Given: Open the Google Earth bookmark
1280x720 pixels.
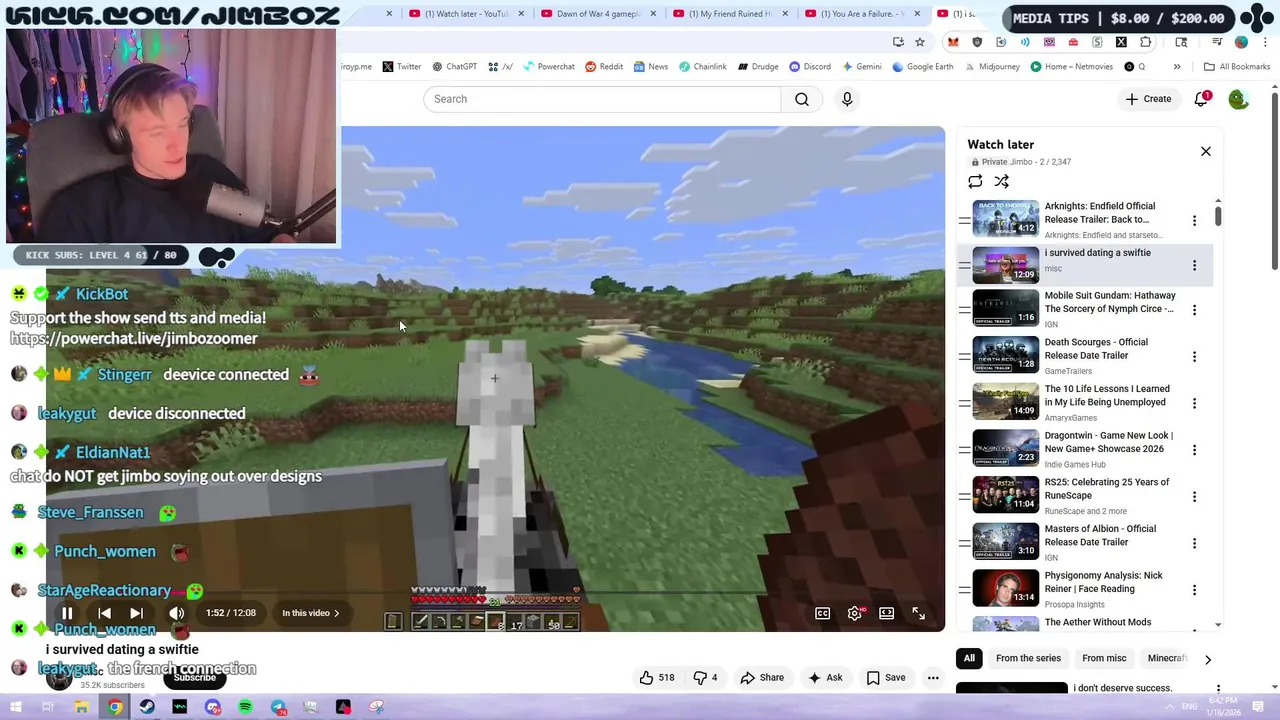Looking at the screenshot, I should click(924, 67).
